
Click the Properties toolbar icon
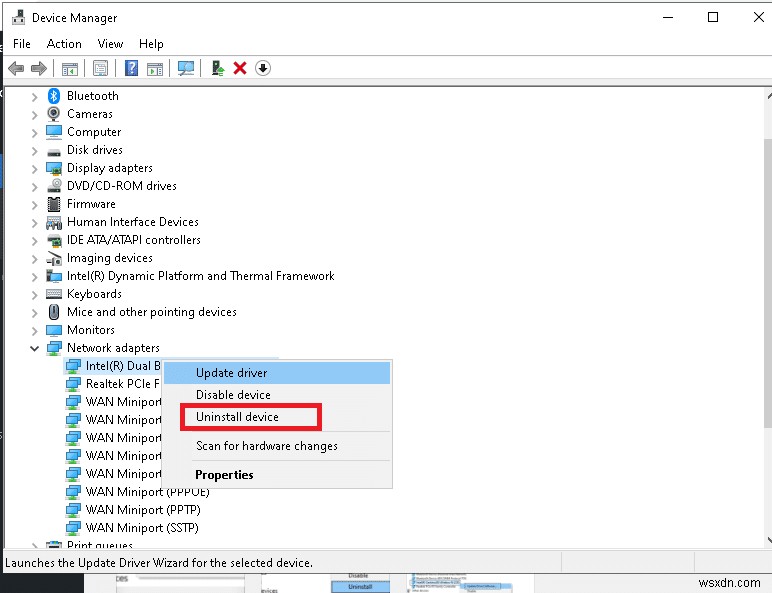pos(100,68)
